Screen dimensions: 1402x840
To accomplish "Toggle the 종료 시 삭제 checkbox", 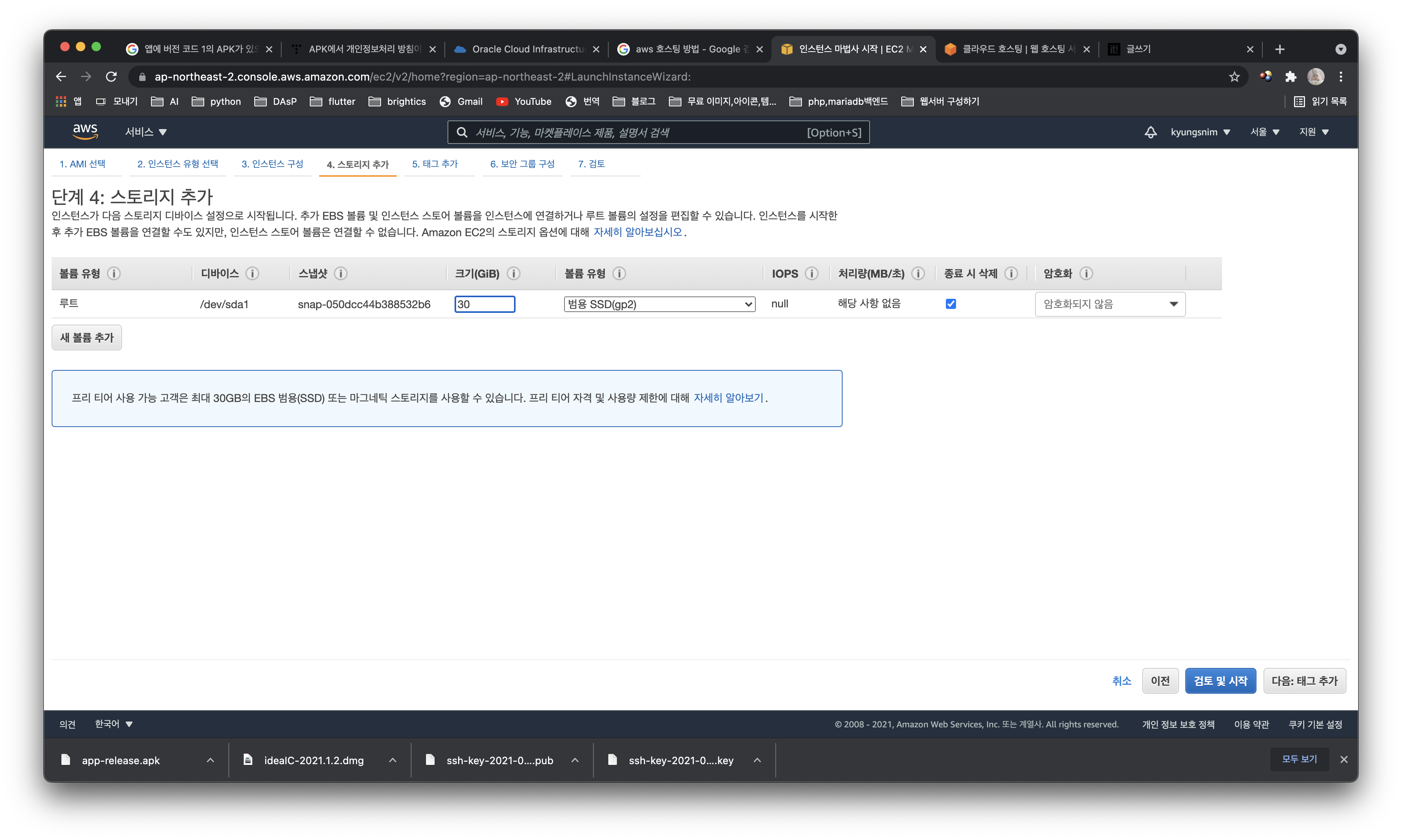I will click(x=951, y=304).
